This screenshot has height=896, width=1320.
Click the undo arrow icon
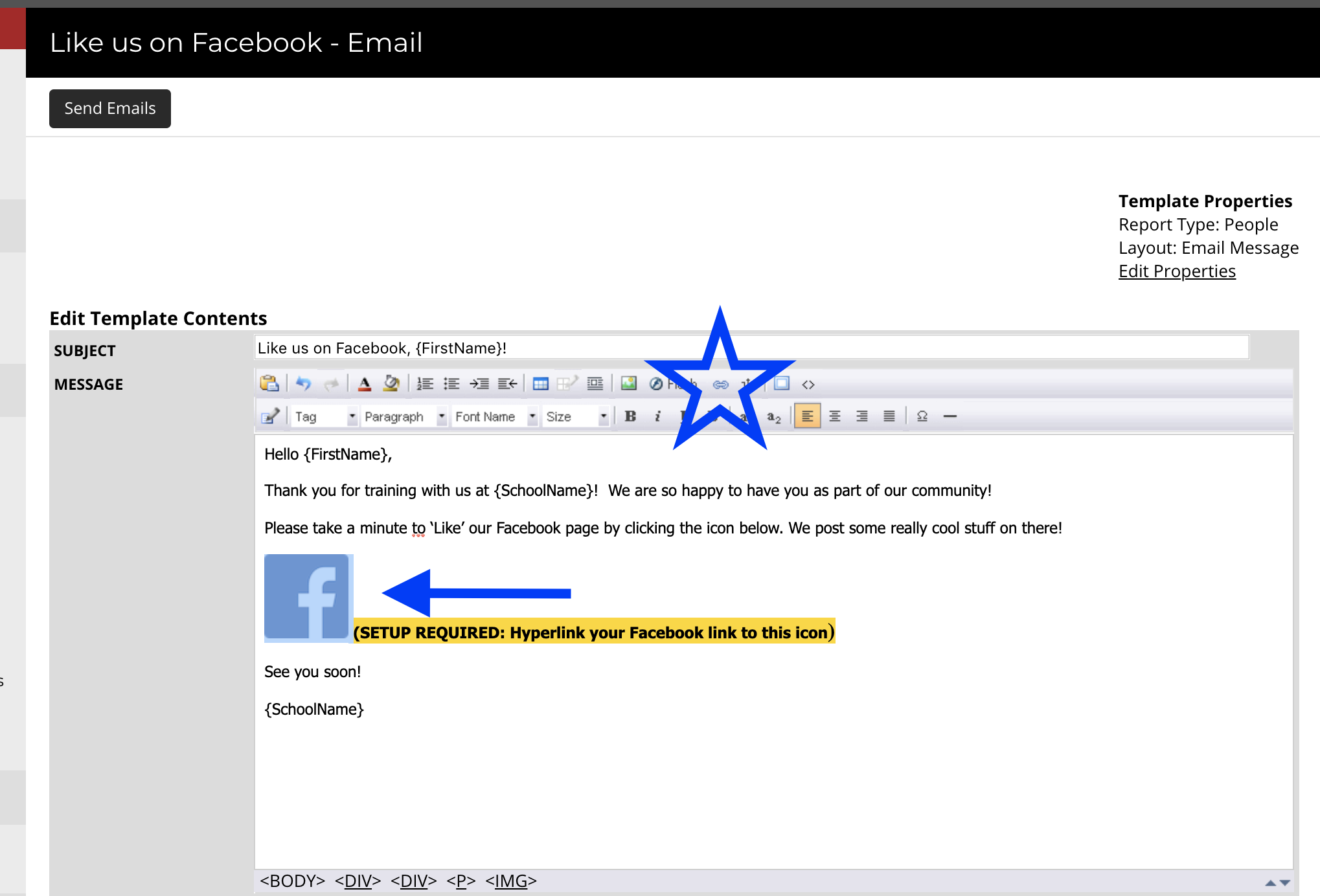pos(303,383)
